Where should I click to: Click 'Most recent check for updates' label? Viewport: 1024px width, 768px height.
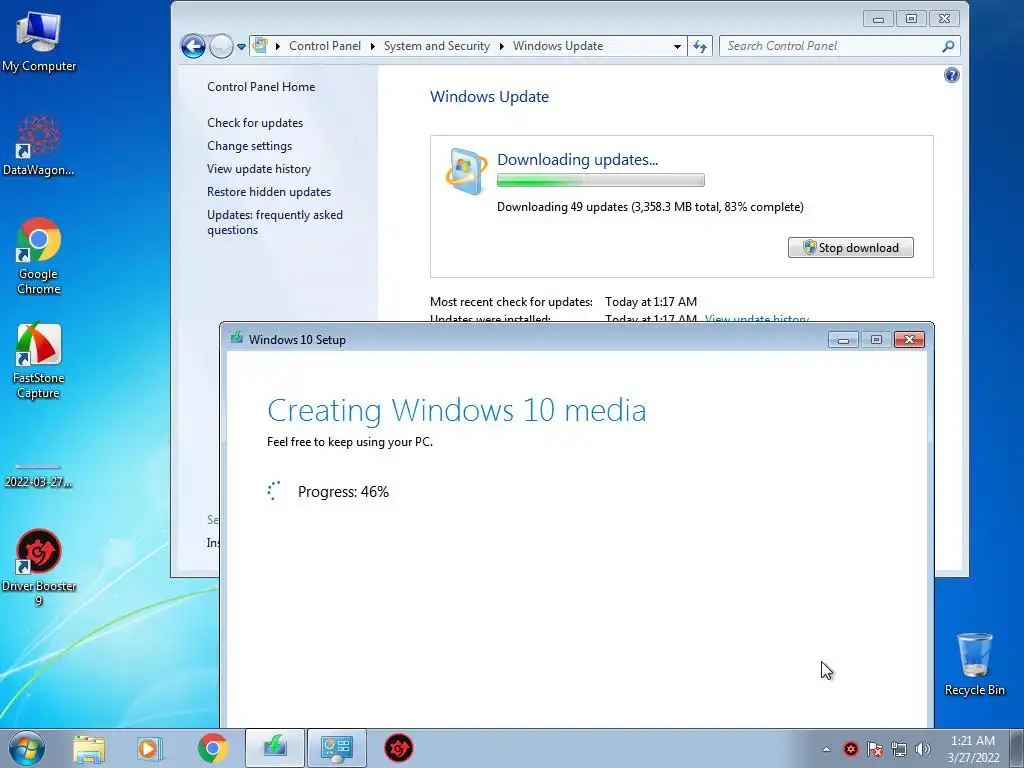click(511, 302)
